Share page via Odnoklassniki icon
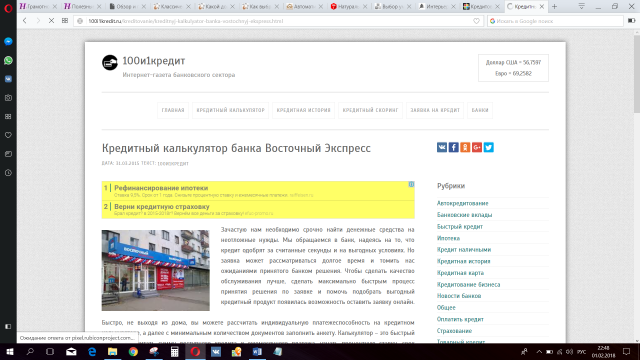The width and height of the screenshot is (640, 360). click(465, 147)
